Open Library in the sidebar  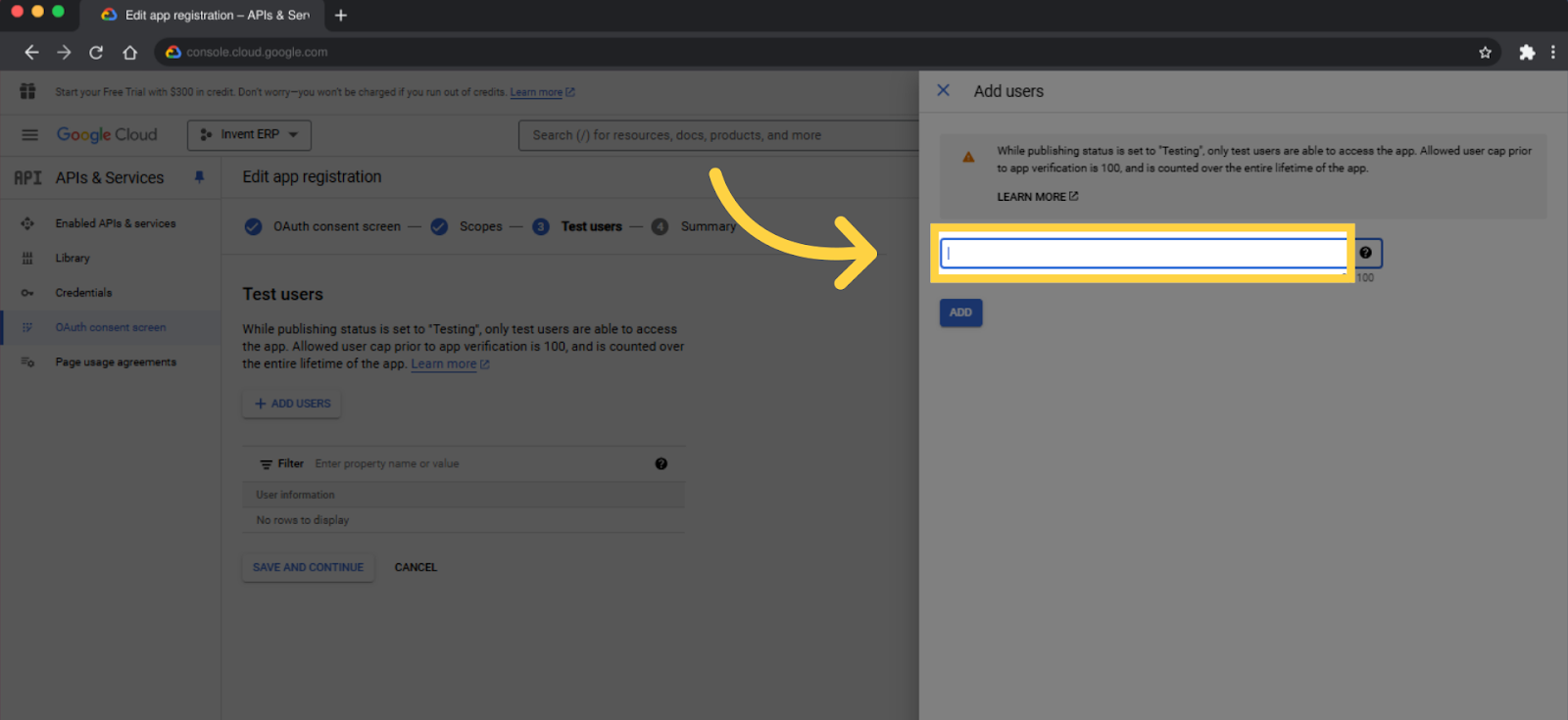tap(73, 258)
